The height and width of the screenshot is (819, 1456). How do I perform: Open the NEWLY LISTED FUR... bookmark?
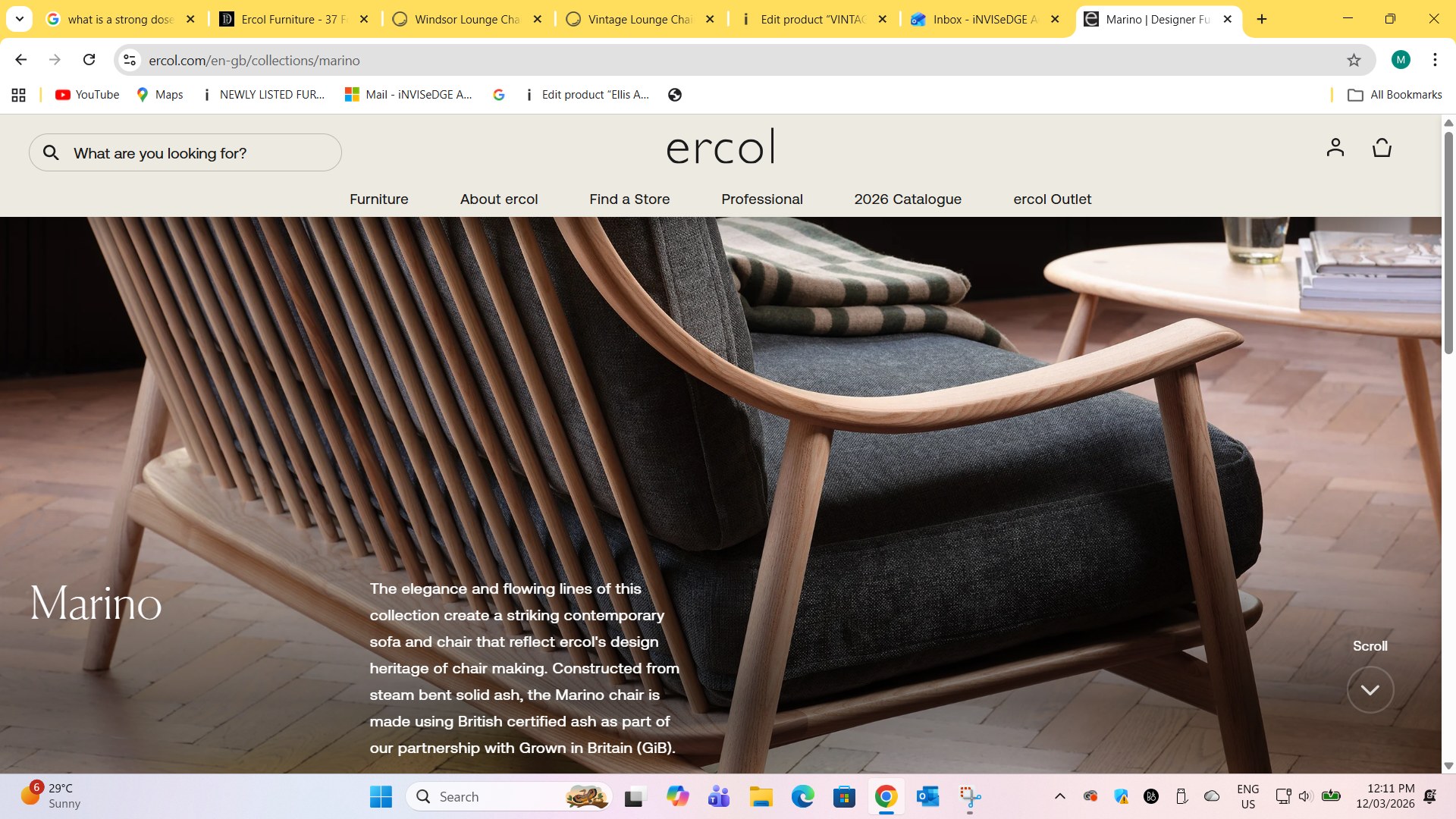click(x=262, y=95)
